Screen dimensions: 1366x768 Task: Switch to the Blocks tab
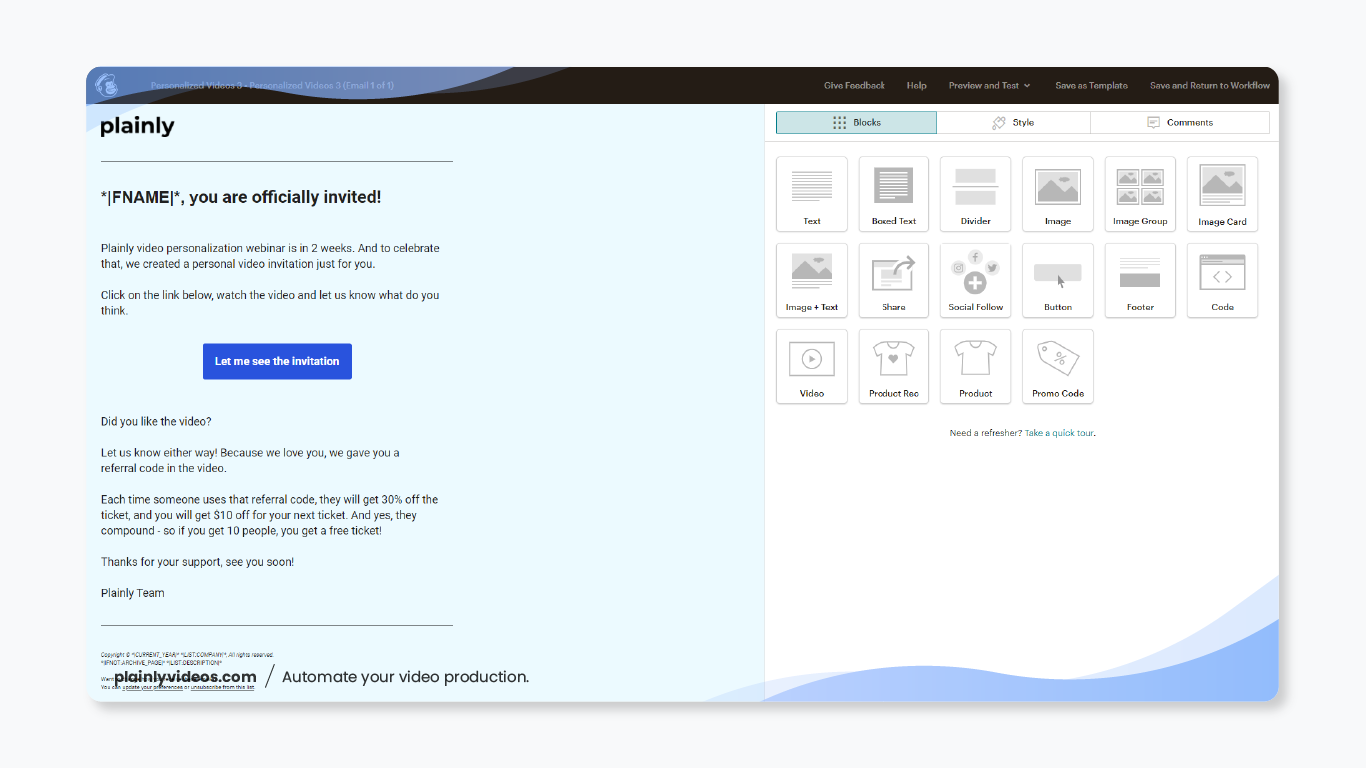point(856,123)
